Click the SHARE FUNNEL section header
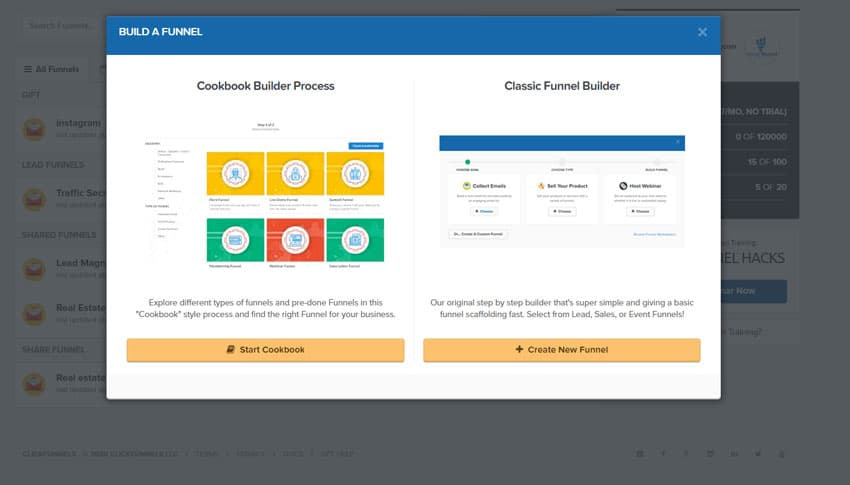This screenshot has height=485, width=850. pos(53,350)
